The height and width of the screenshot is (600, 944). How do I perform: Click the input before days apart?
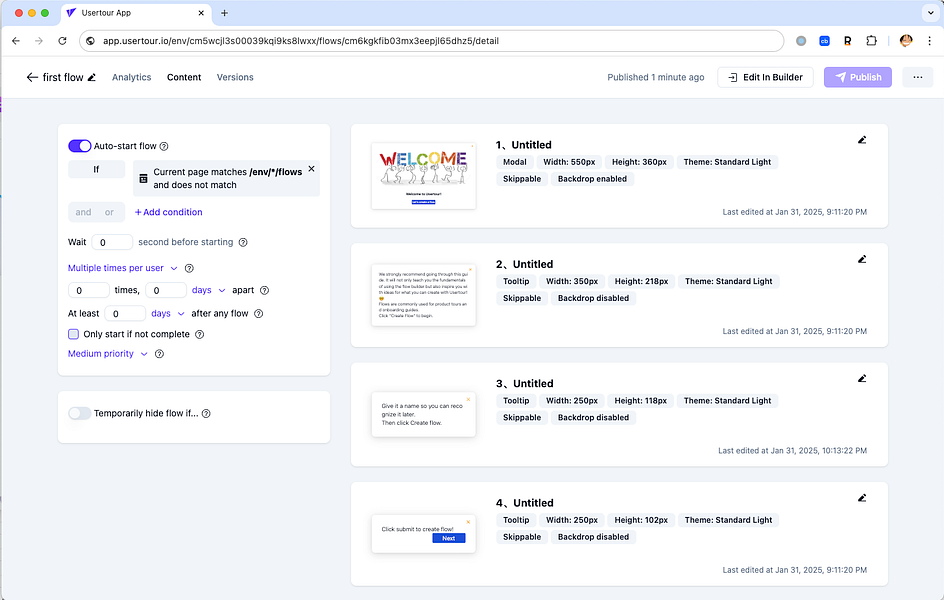click(166, 291)
